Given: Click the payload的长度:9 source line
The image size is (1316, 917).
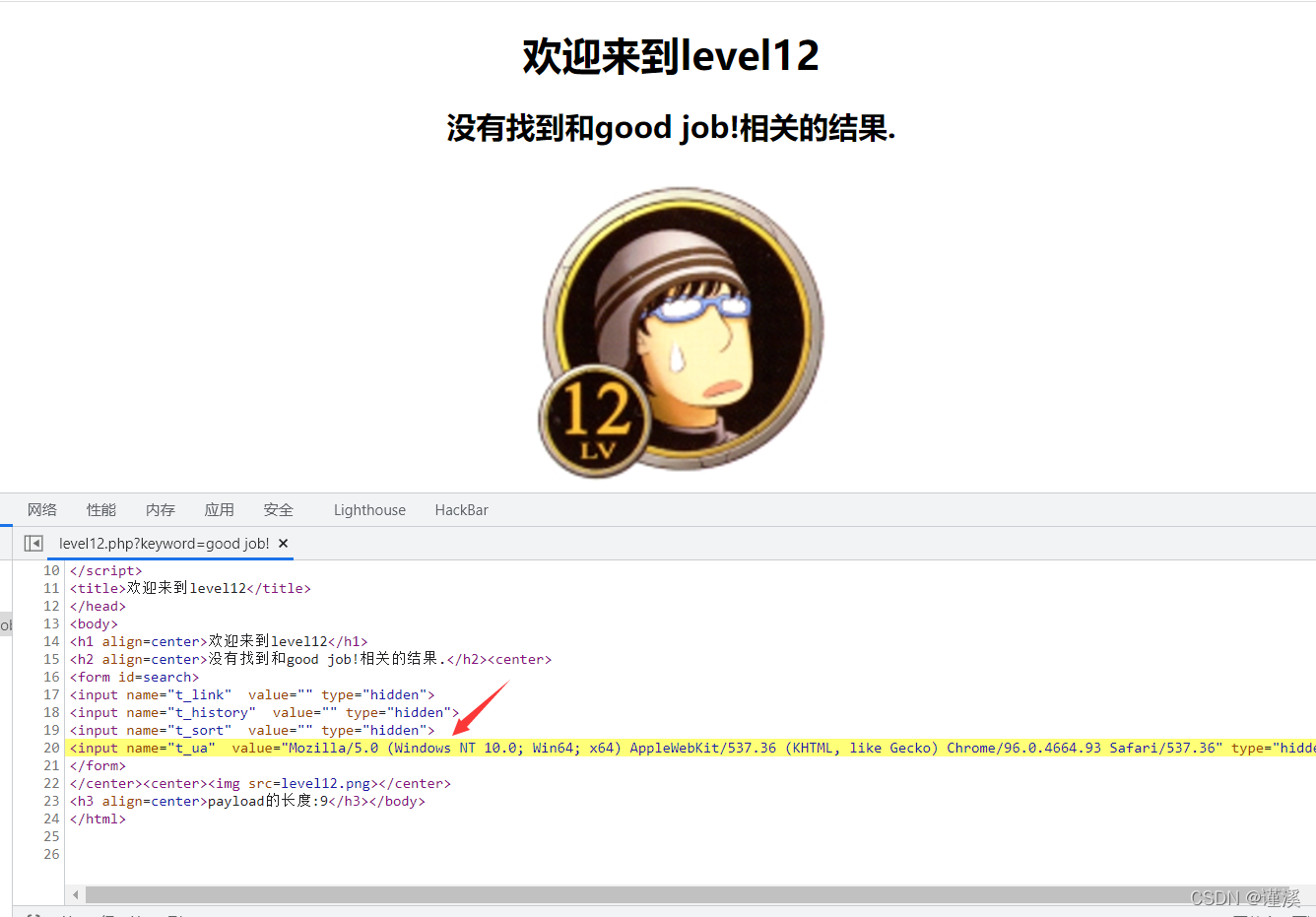Looking at the screenshot, I should (247, 801).
